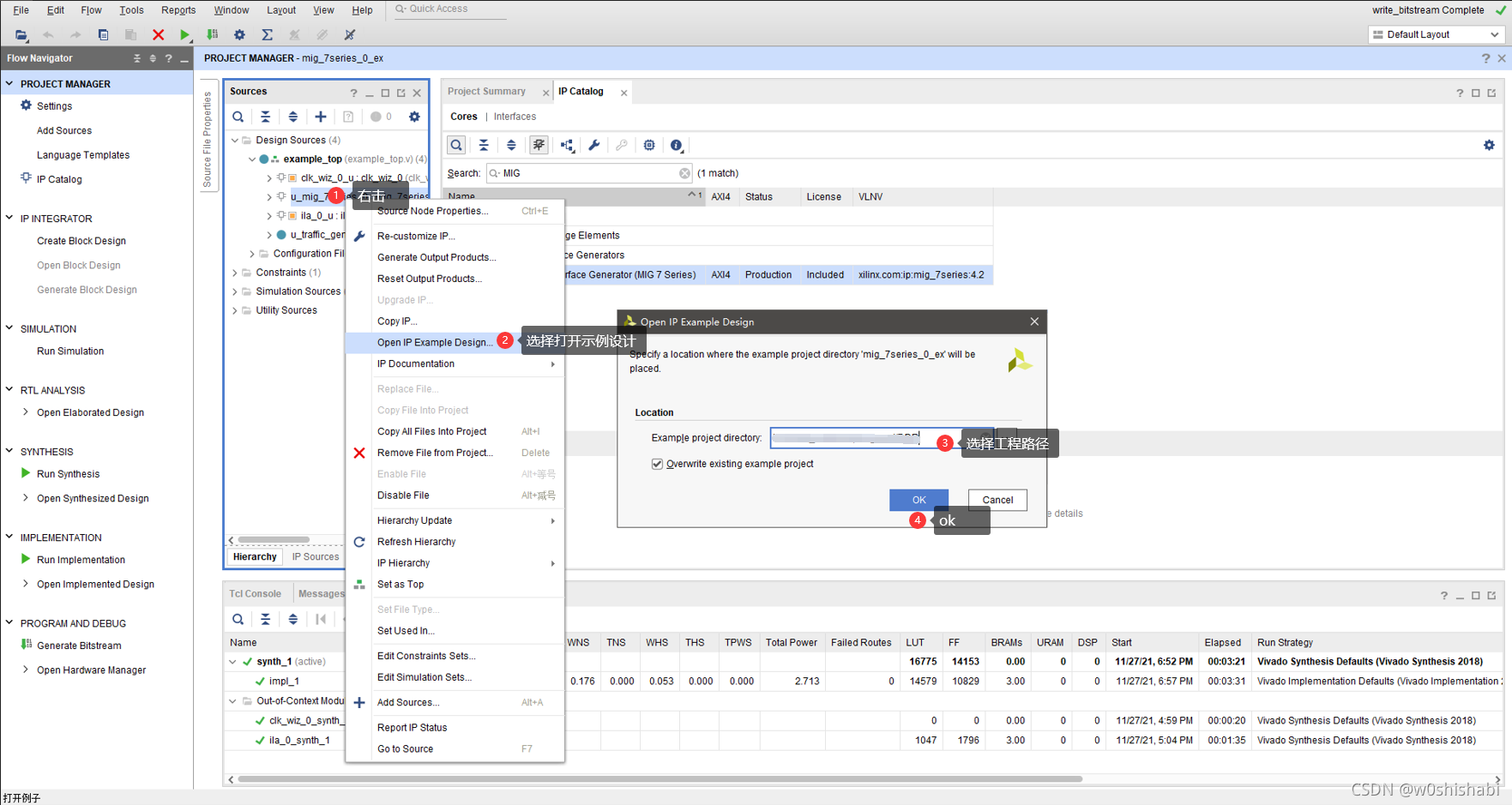Viewport: 1512px width, 805px height.
Task: Click the IP Catalog chip settings icon
Action: 649,145
